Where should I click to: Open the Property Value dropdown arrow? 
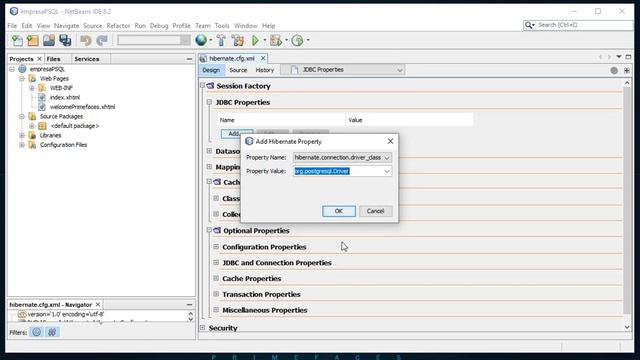pyautogui.click(x=387, y=171)
